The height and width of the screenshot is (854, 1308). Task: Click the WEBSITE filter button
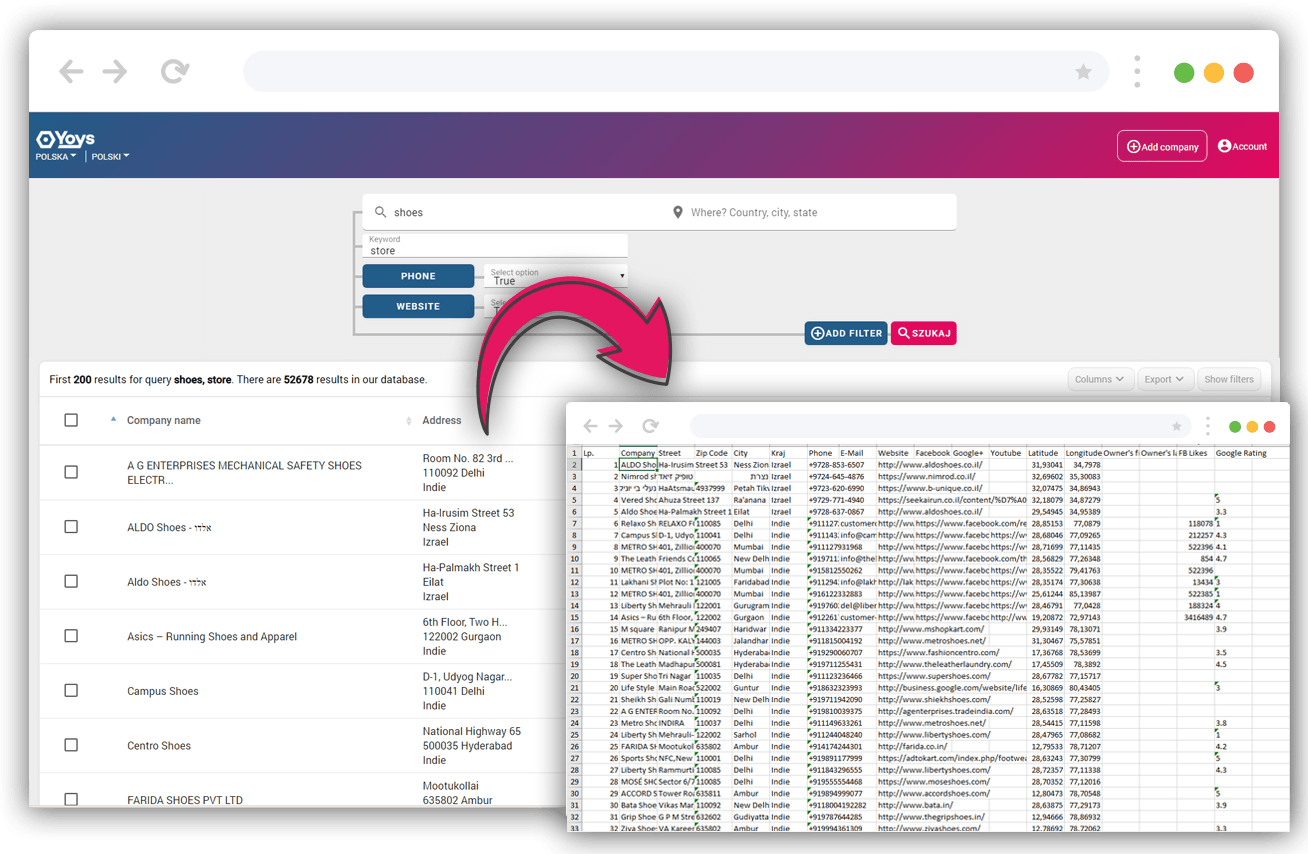click(x=418, y=306)
